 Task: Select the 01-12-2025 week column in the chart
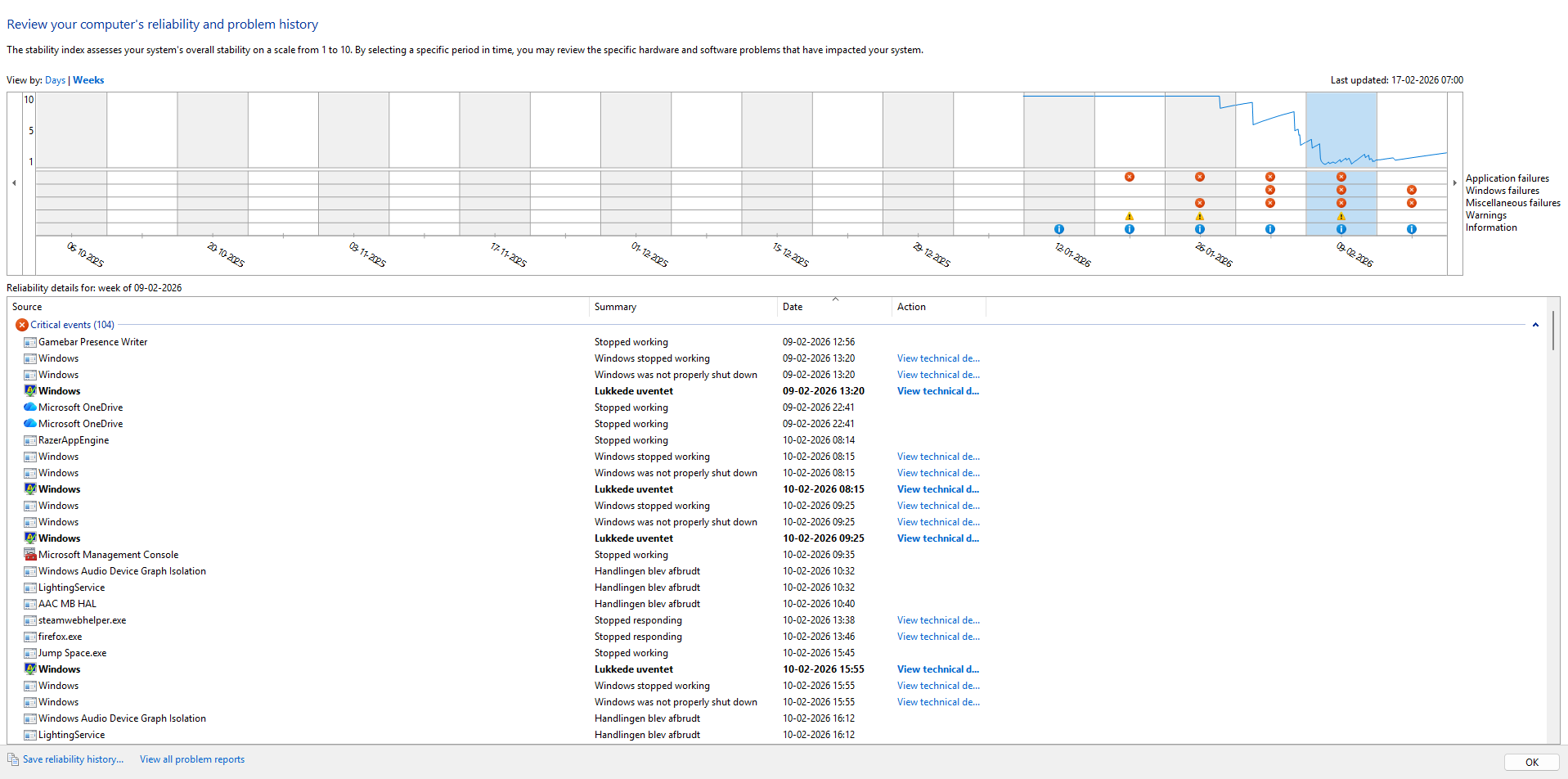pos(636,164)
